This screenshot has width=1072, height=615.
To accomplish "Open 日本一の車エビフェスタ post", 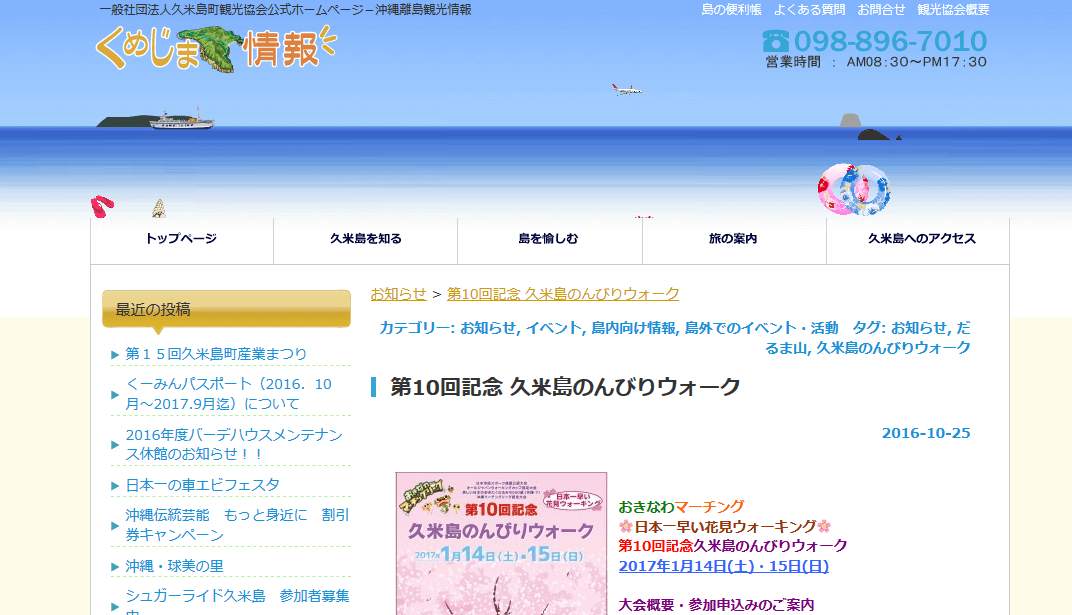I will (202, 485).
